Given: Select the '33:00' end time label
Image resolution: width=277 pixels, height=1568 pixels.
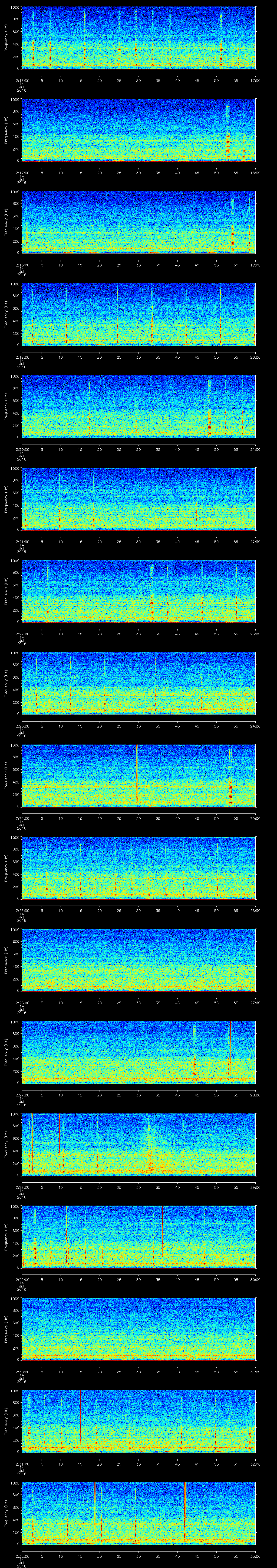Looking at the screenshot, I should [x=255, y=1556].
